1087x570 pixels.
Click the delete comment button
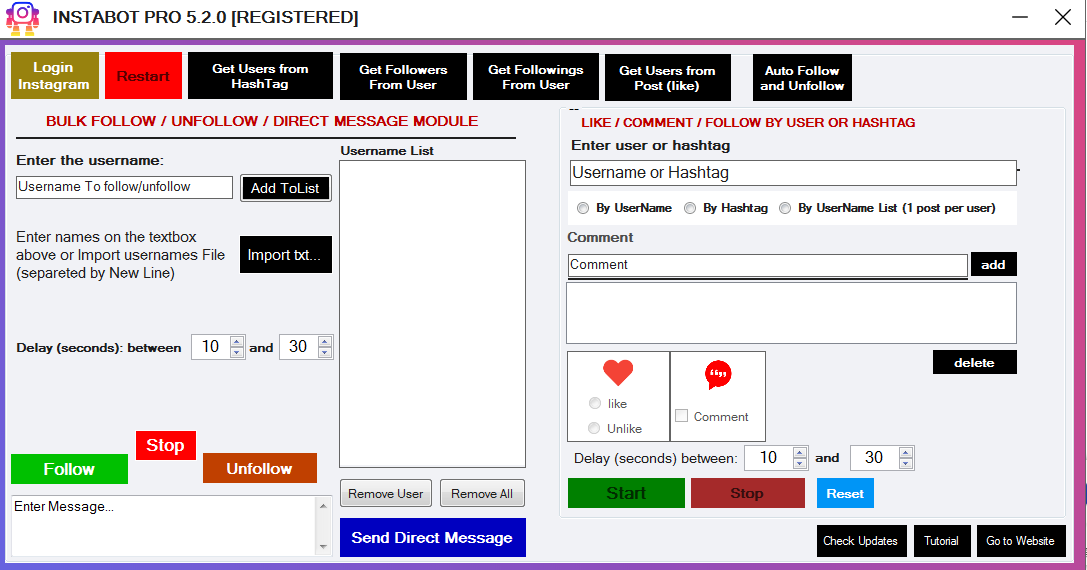975,362
